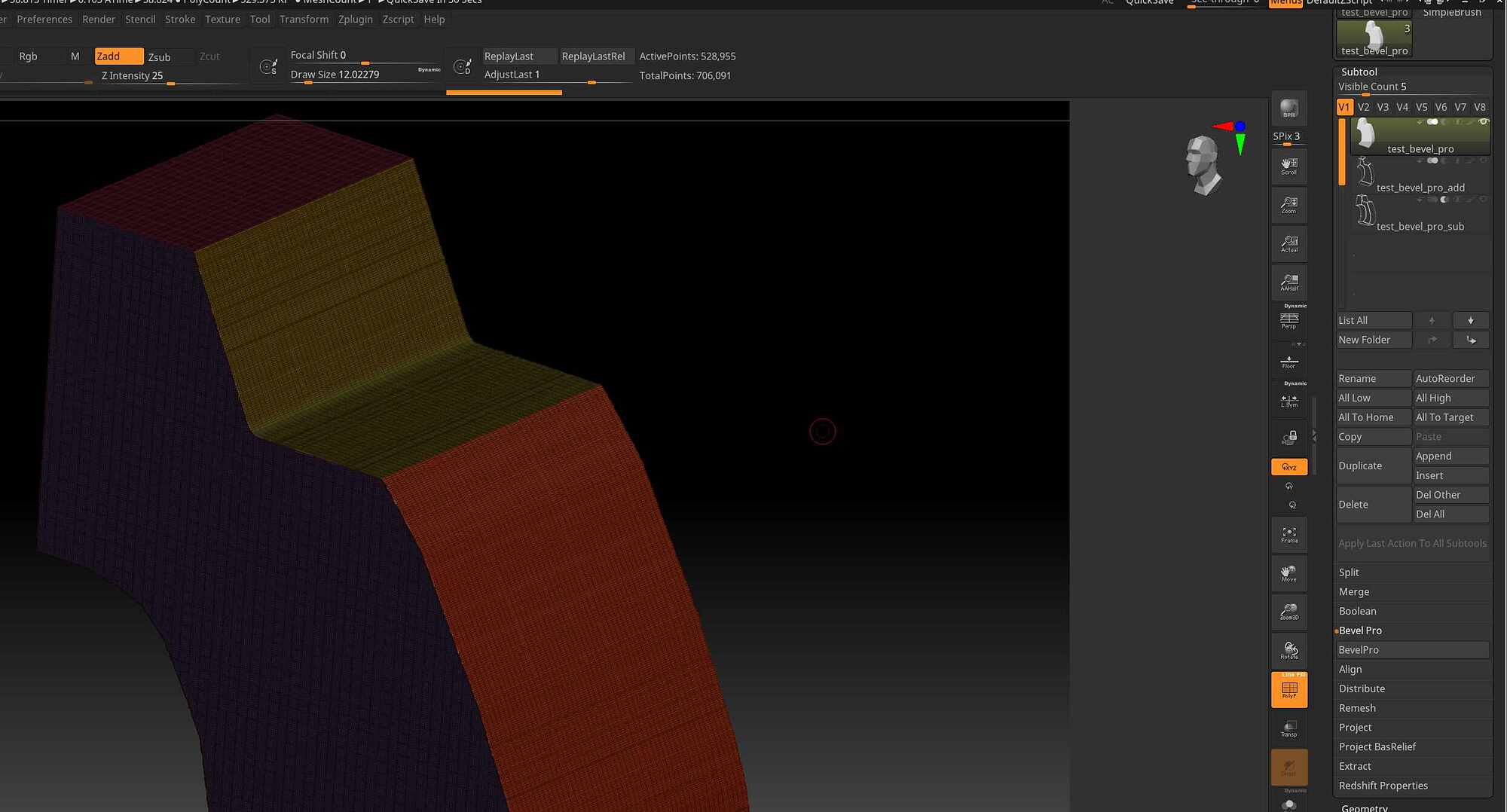Select the Zoom magnifier icon

click(x=1288, y=205)
